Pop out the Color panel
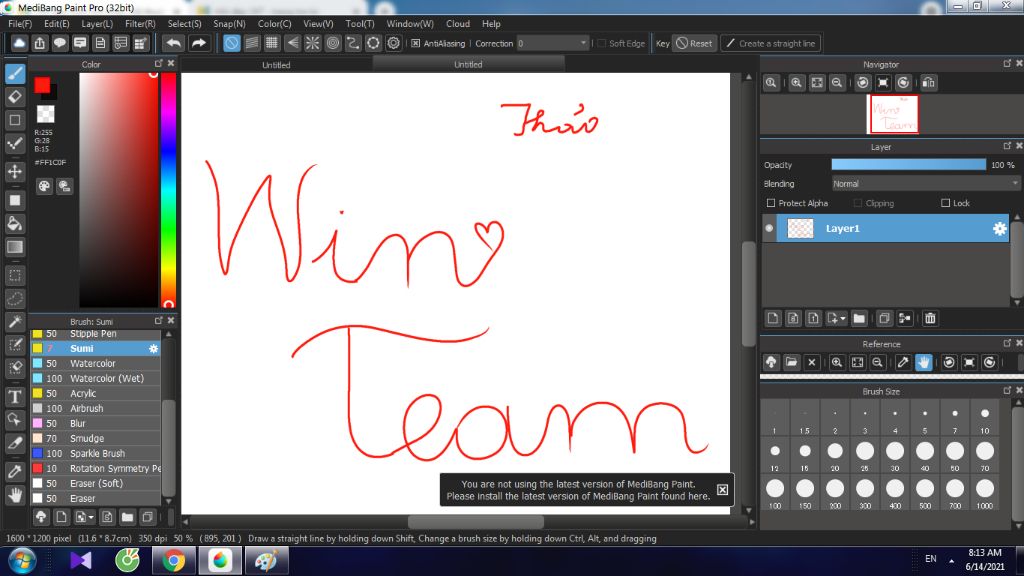Image resolution: width=1024 pixels, height=576 pixels. [158, 63]
